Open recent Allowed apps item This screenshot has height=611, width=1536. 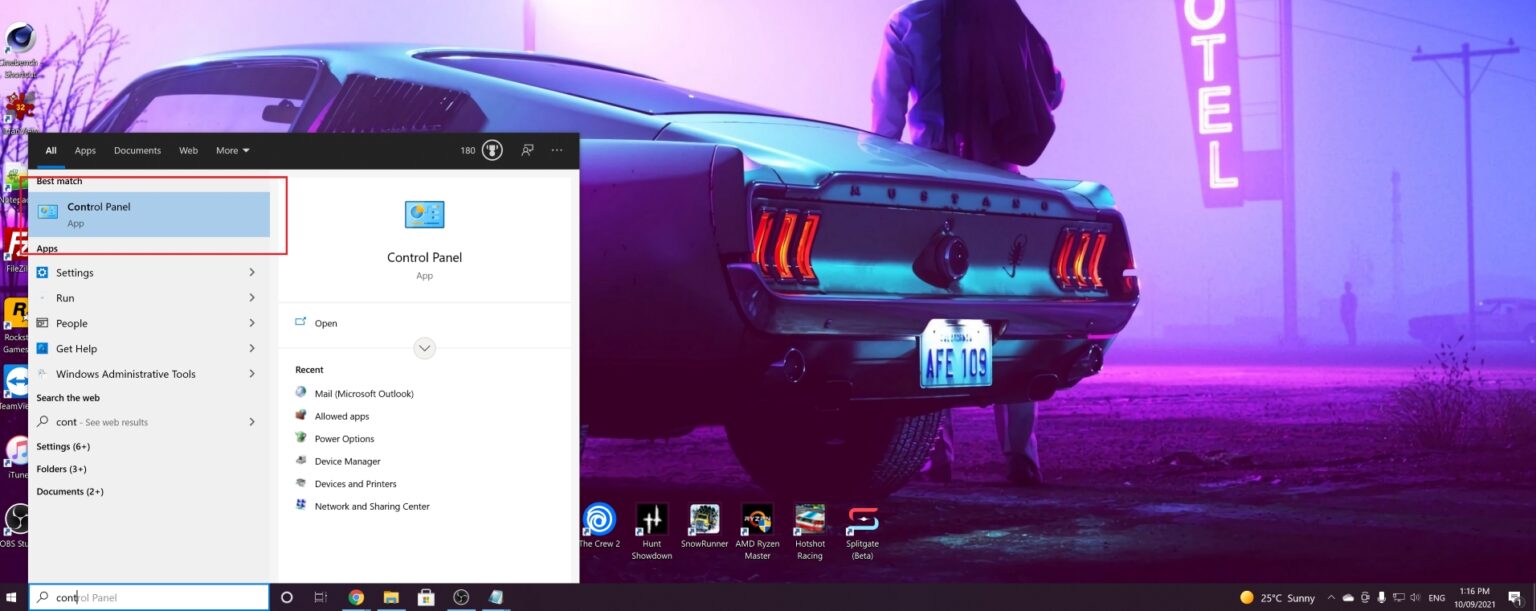342,416
